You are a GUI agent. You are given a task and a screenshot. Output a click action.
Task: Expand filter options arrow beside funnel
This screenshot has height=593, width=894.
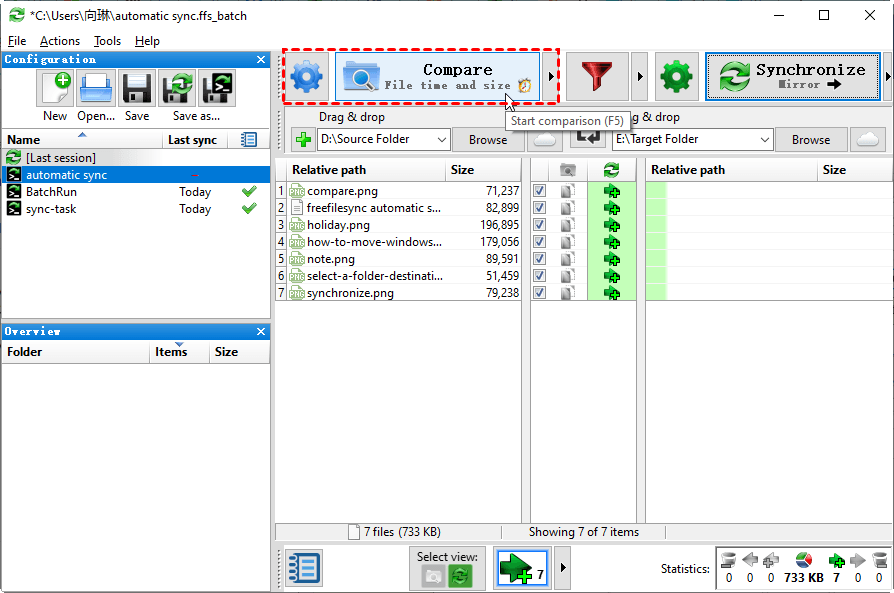pyautogui.click(x=640, y=76)
